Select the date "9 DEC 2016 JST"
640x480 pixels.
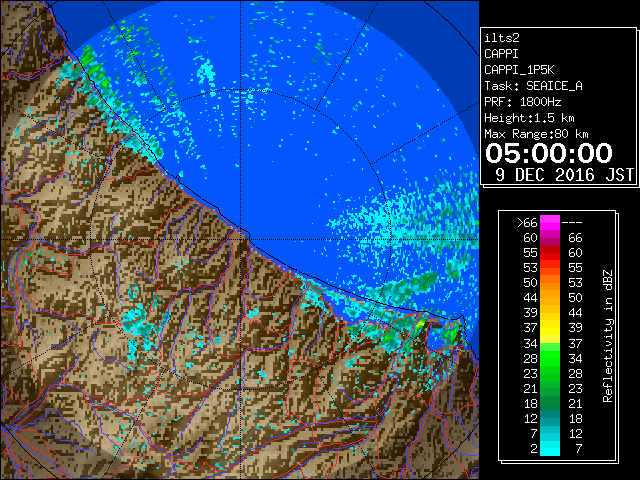click(564, 175)
